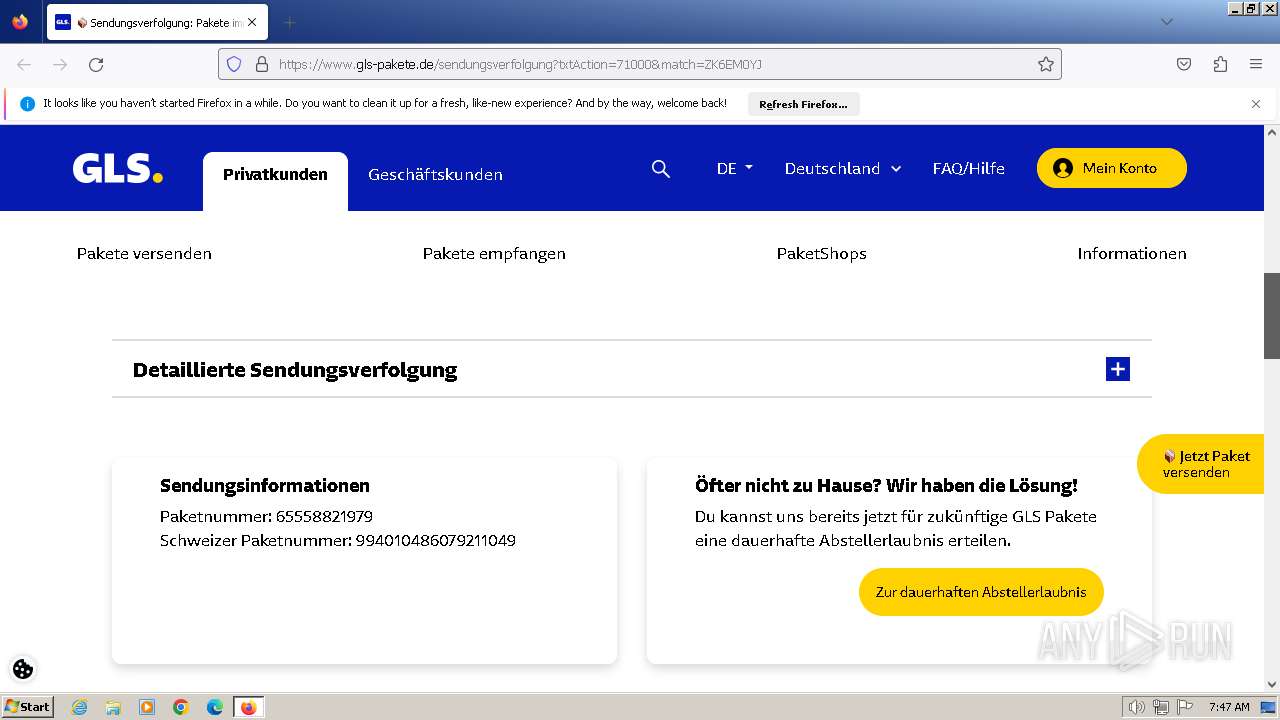This screenshot has height=720, width=1280.
Task: Click the browser reload icon
Action: [x=96, y=64]
